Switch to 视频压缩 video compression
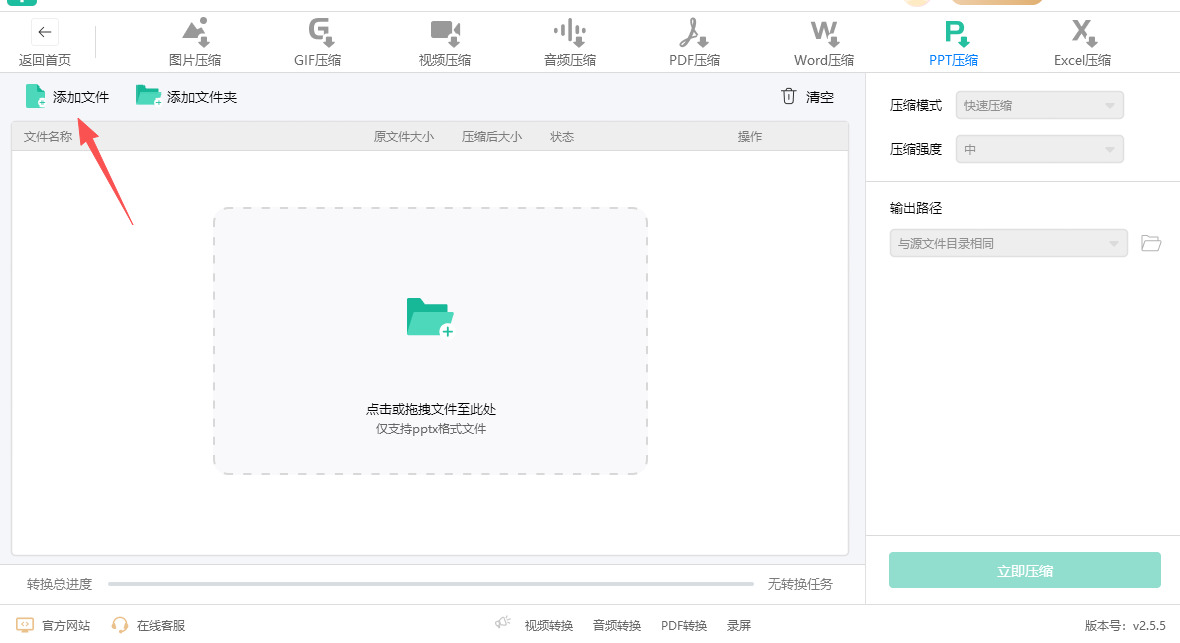The height and width of the screenshot is (643, 1180). click(444, 42)
